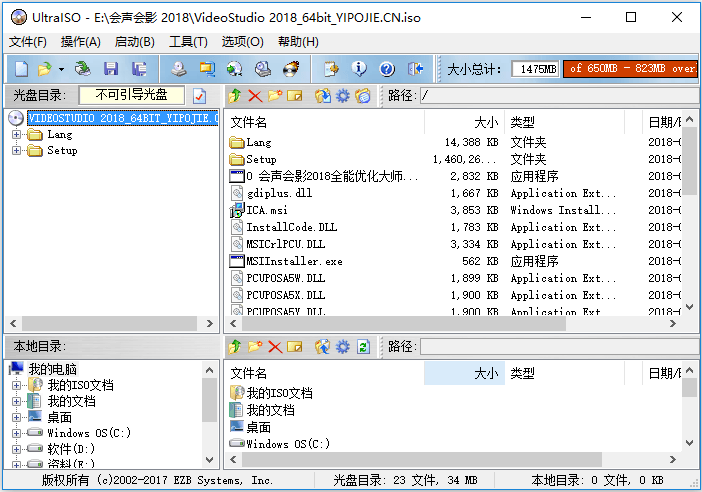Open the 工具(T) menu

coord(188,42)
